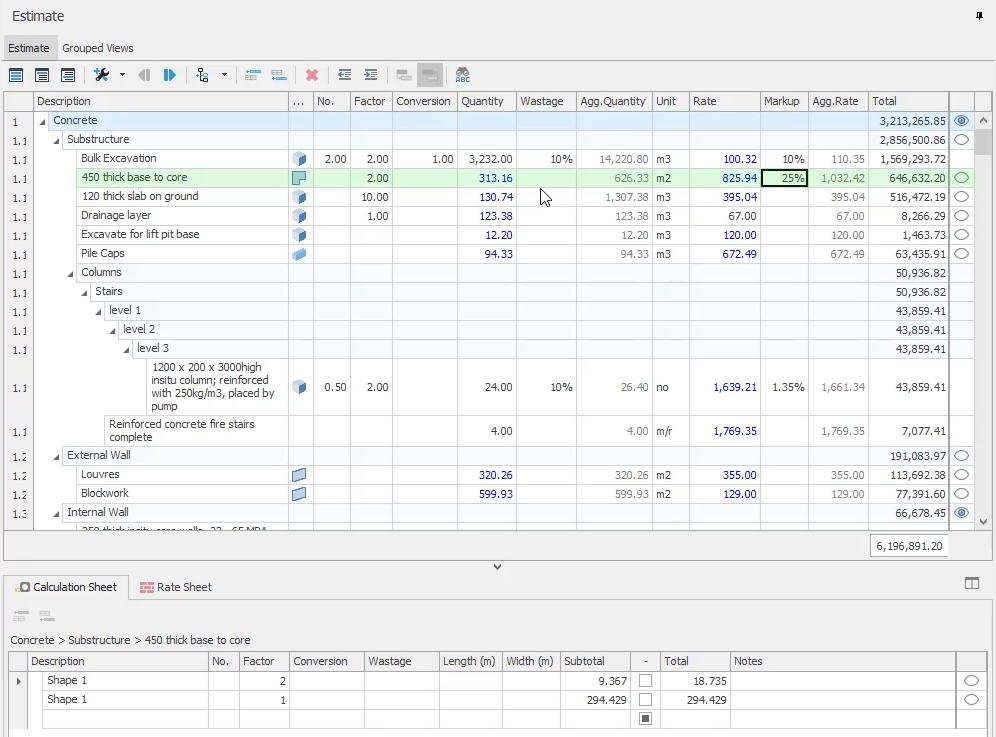996x737 pixels.
Task: Open the wrench tools icon
Action: (102, 75)
